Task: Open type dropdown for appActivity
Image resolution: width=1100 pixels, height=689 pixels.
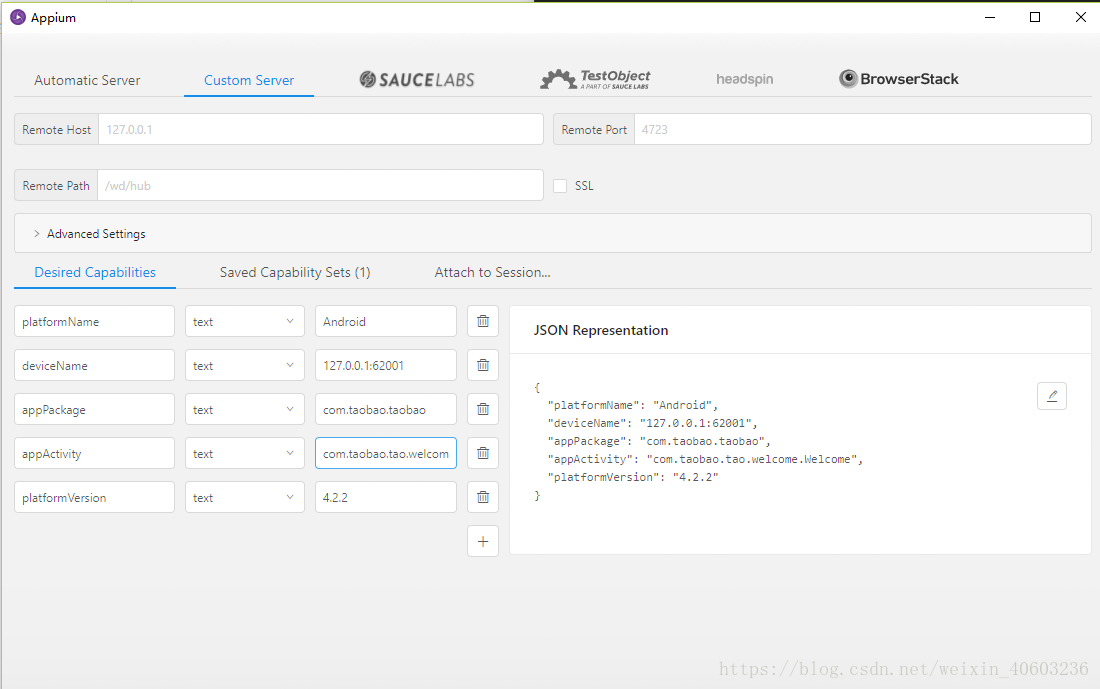Action: 245,453
